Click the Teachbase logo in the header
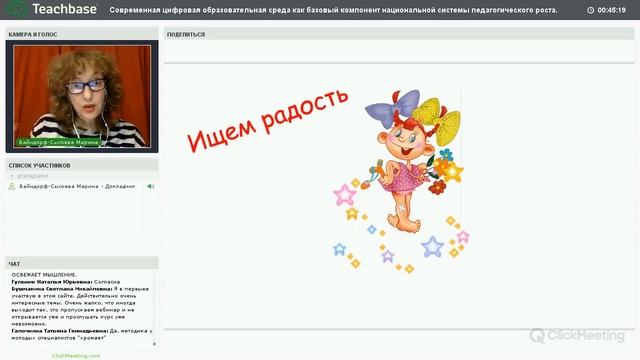 [x=51, y=9]
